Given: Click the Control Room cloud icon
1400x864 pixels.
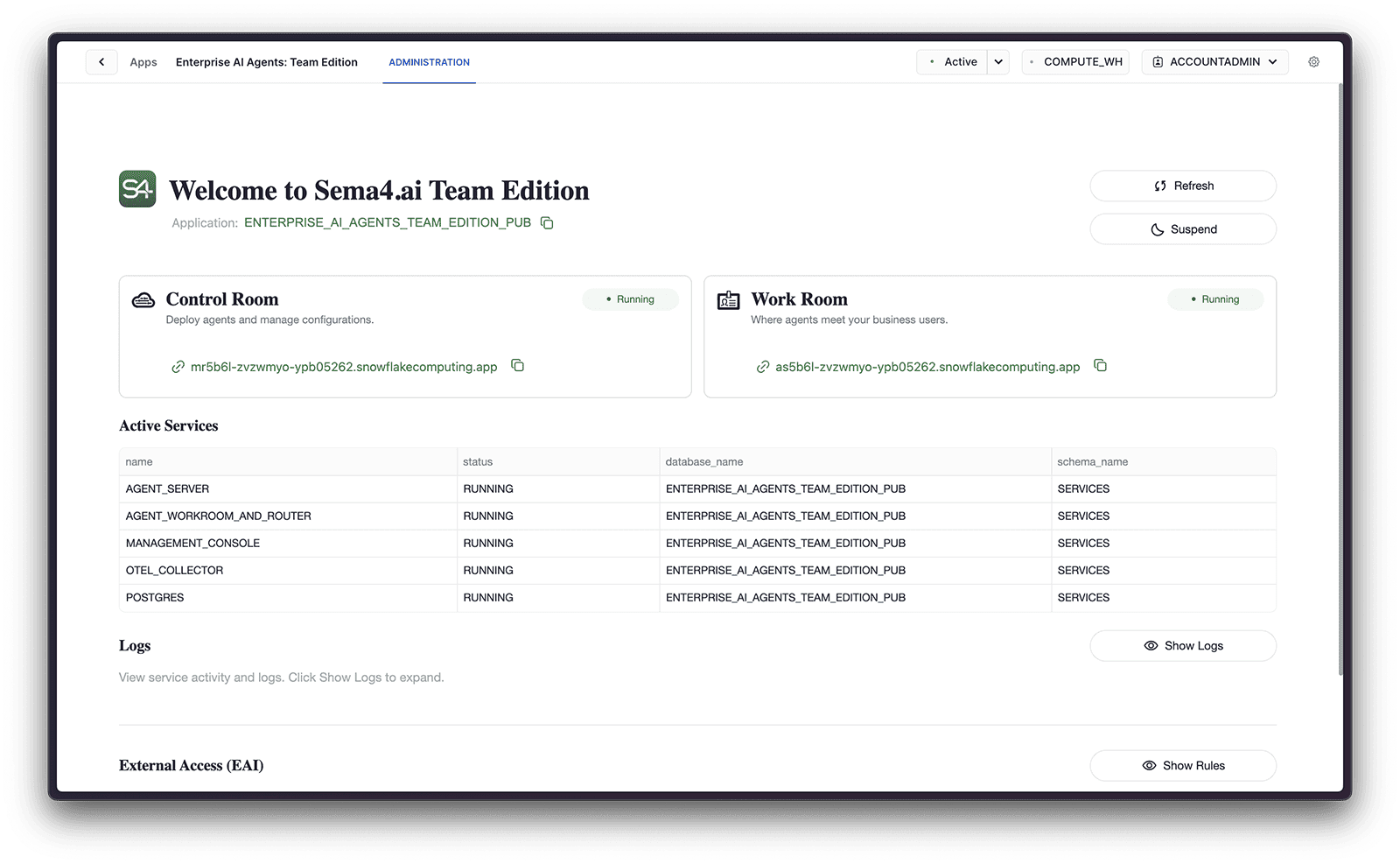Looking at the screenshot, I should pyautogui.click(x=143, y=299).
